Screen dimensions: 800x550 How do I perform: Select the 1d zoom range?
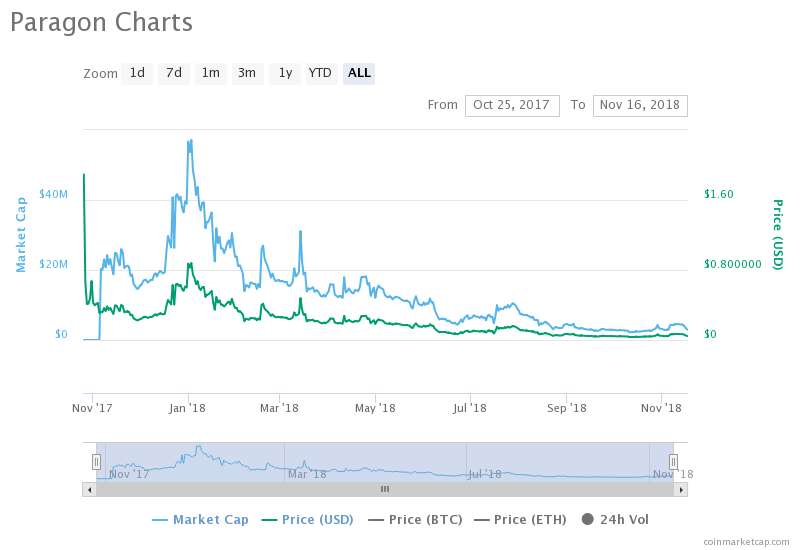point(137,73)
